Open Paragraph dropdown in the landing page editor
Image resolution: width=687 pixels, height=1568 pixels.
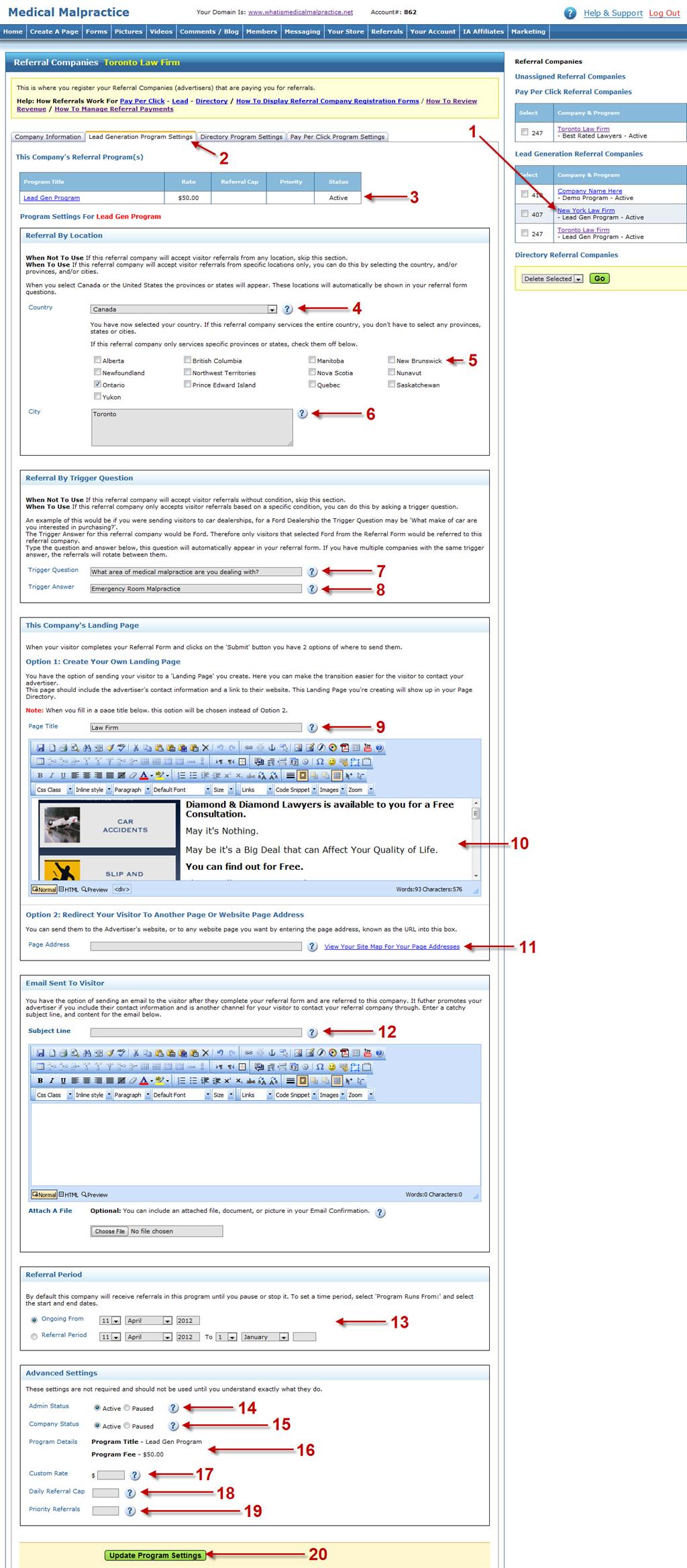click(131, 789)
